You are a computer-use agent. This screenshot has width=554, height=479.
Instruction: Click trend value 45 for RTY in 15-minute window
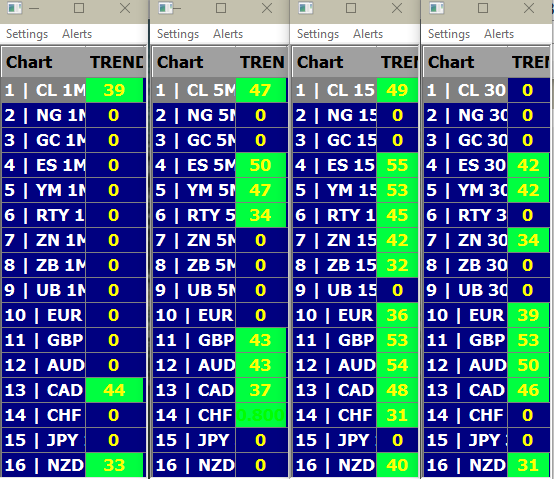tap(397, 215)
